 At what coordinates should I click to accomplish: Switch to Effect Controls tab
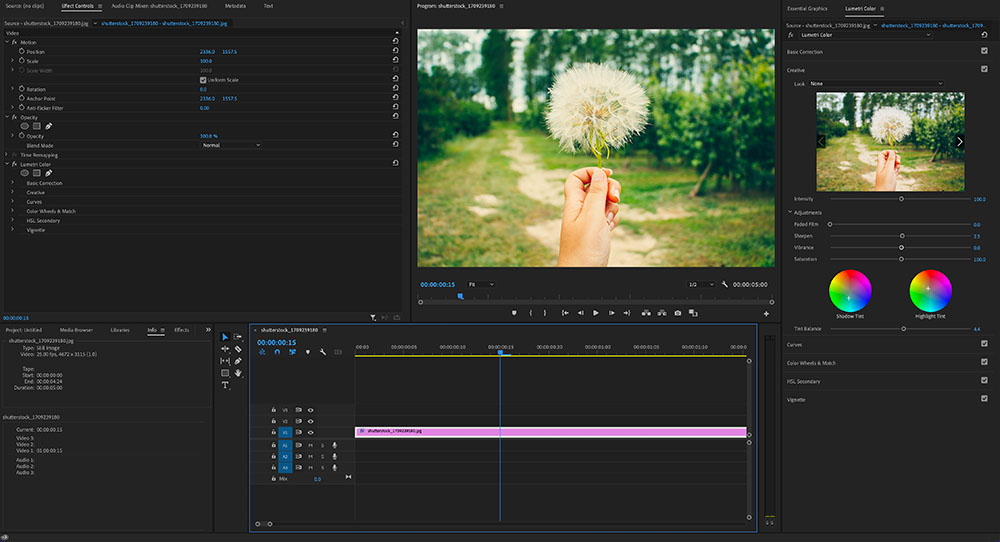(x=77, y=6)
